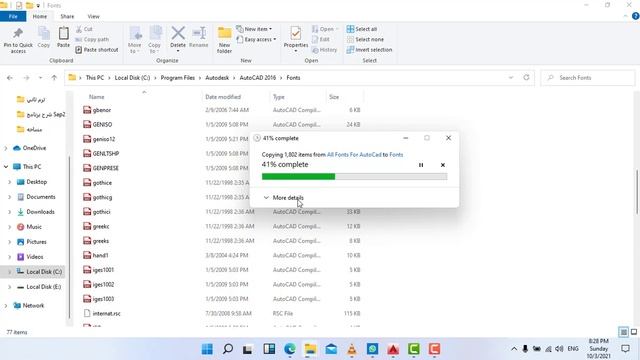Open the New item dropdown

click(254, 29)
